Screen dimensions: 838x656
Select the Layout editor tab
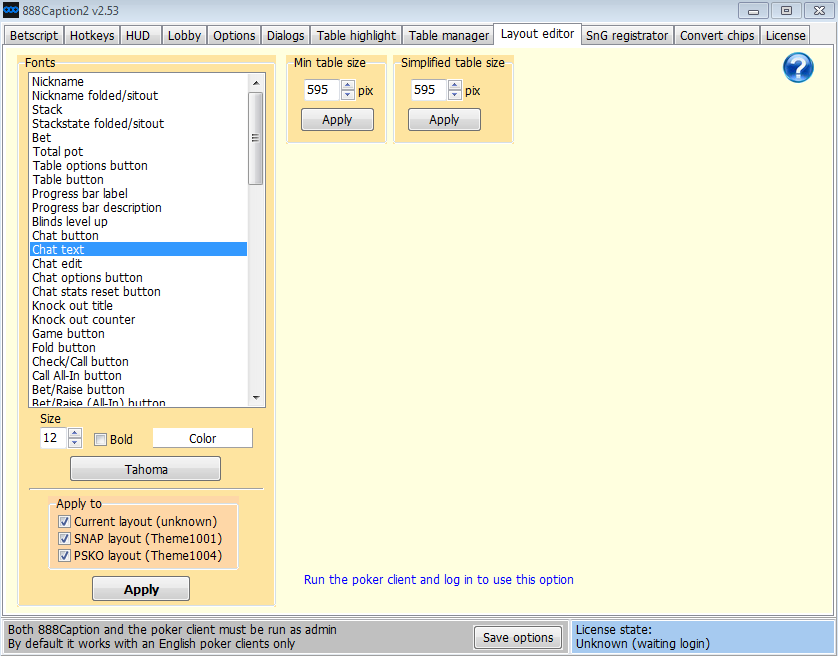pyautogui.click(x=537, y=34)
